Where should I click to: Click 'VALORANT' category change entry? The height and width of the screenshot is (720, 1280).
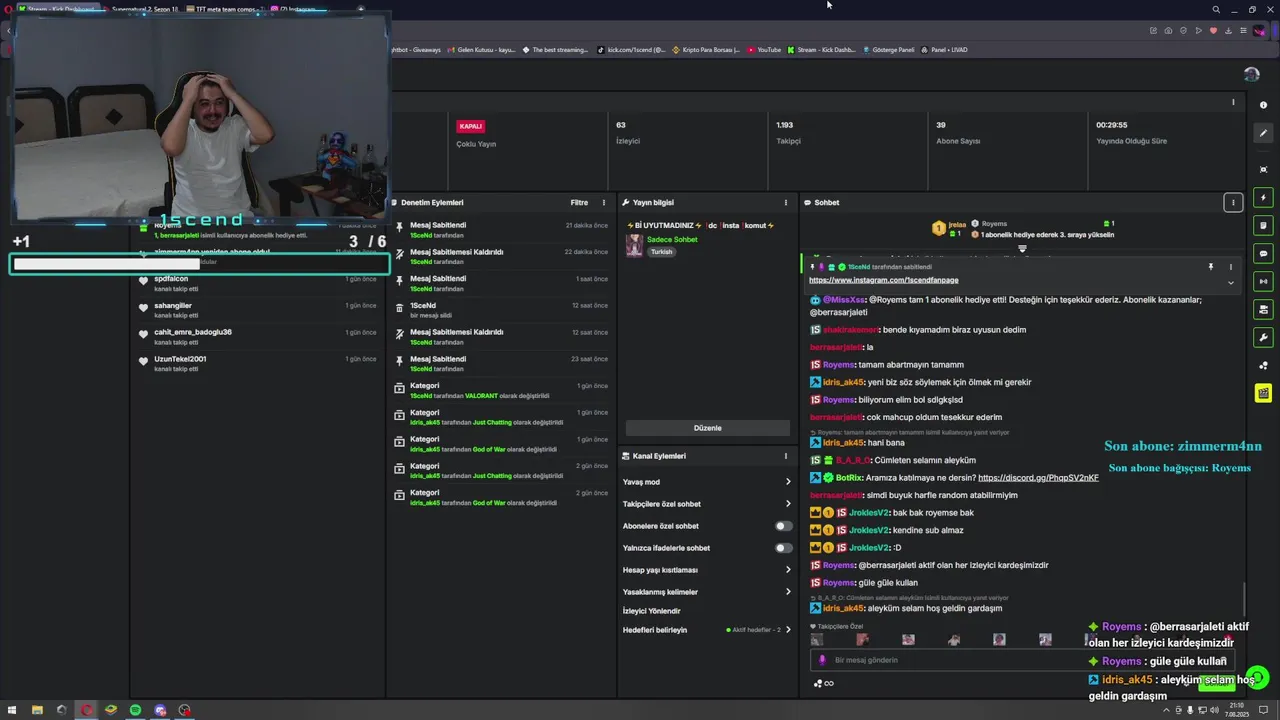(503, 391)
